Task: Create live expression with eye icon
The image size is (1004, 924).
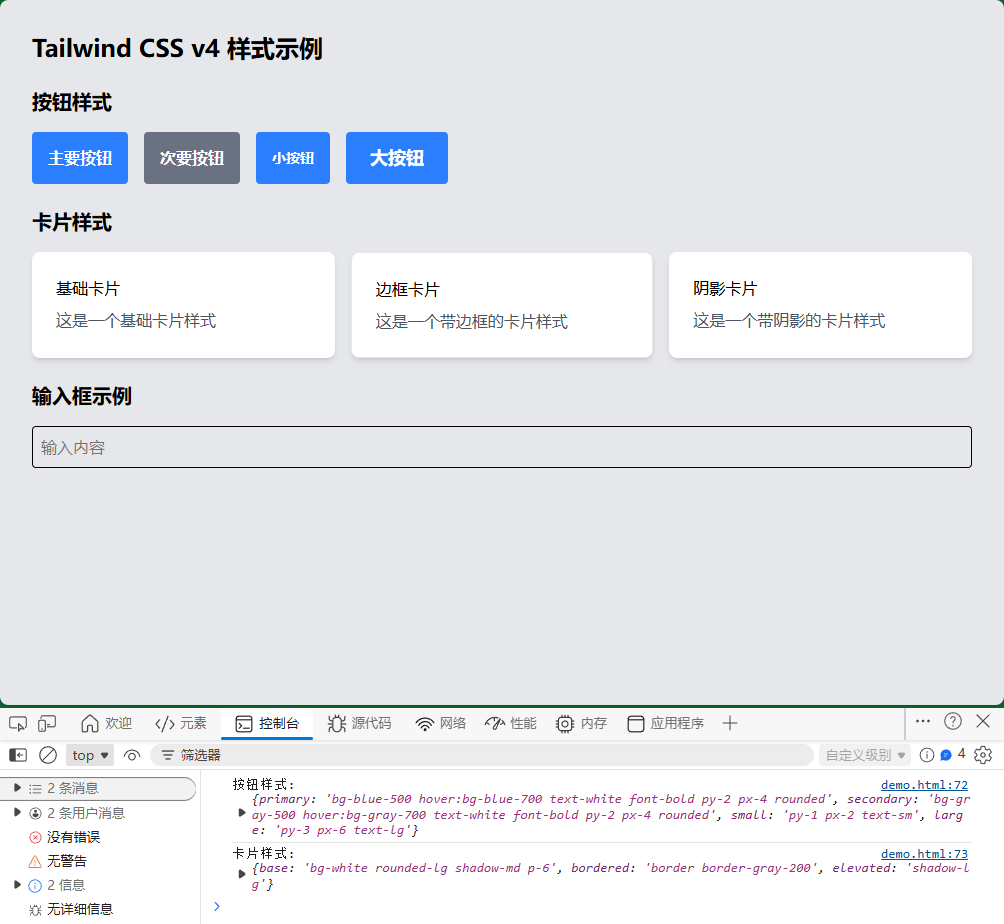Action: pyautogui.click(x=132, y=755)
